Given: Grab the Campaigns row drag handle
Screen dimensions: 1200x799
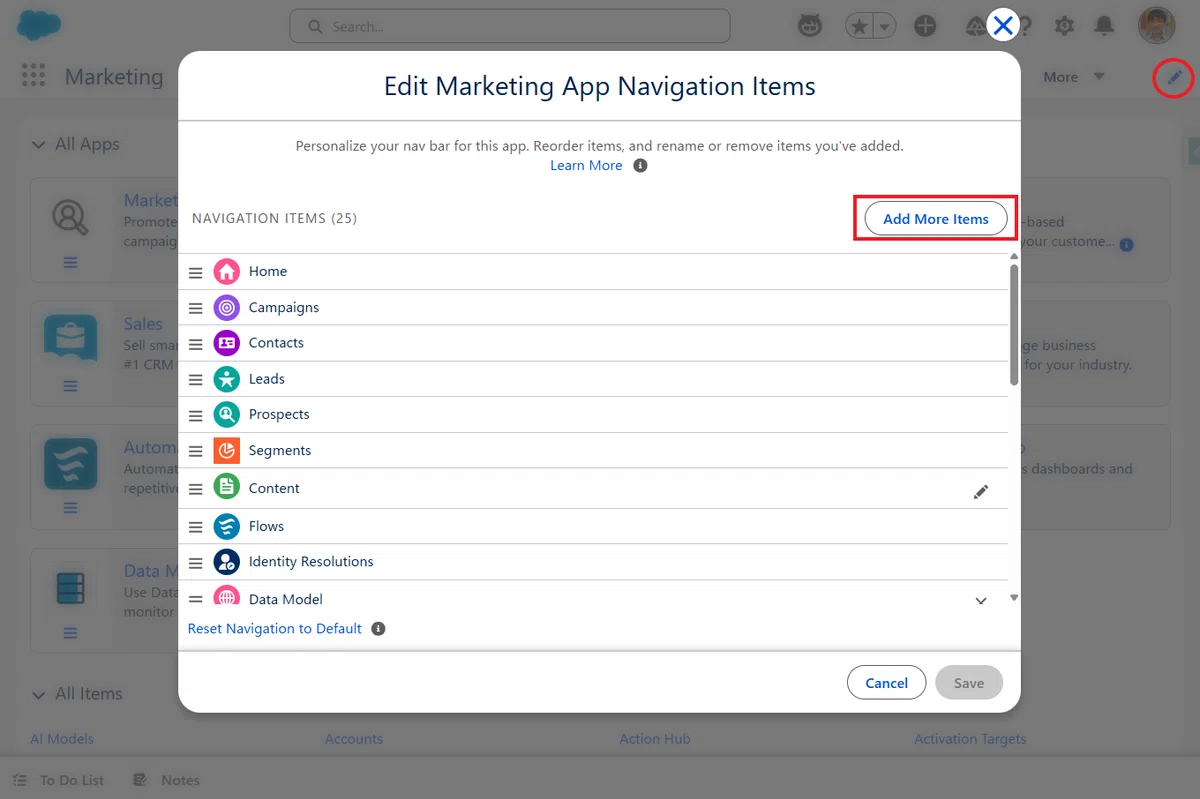Looking at the screenshot, I should (x=196, y=308).
